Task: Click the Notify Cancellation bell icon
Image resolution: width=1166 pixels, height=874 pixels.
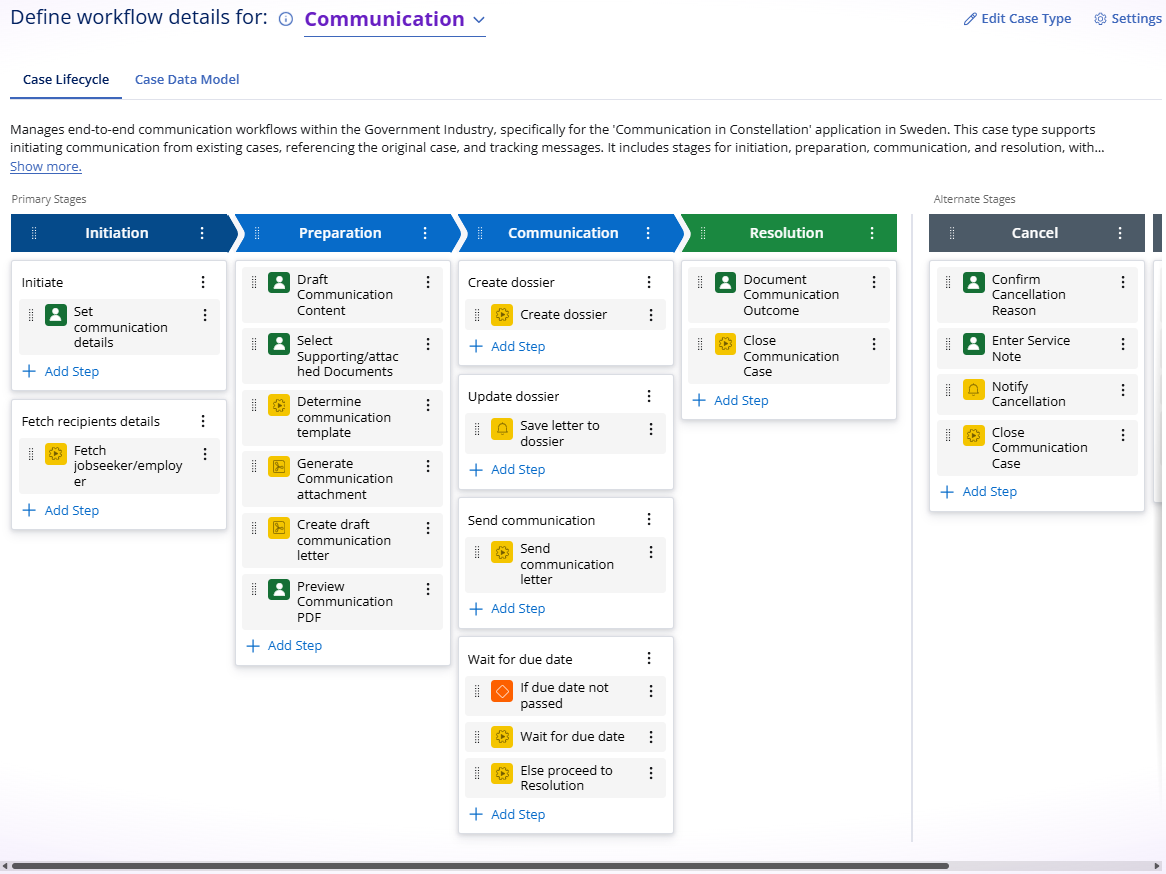Action: [973, 390]
